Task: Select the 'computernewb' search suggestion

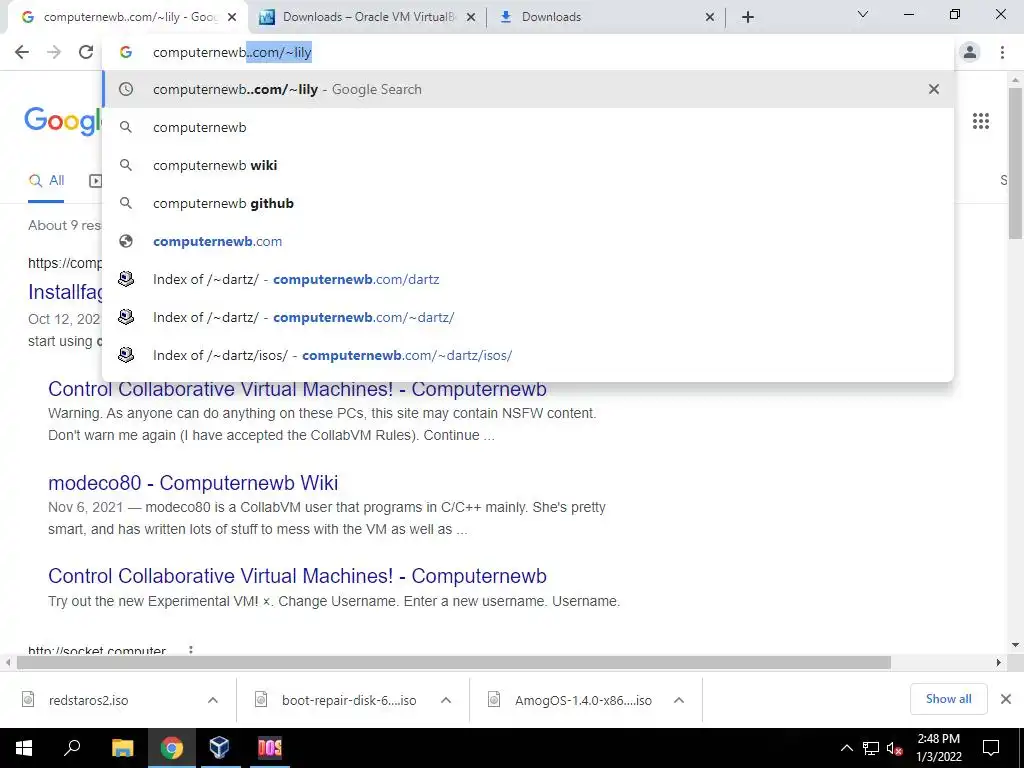Action: pyautogui.click(x=528, y=127)
